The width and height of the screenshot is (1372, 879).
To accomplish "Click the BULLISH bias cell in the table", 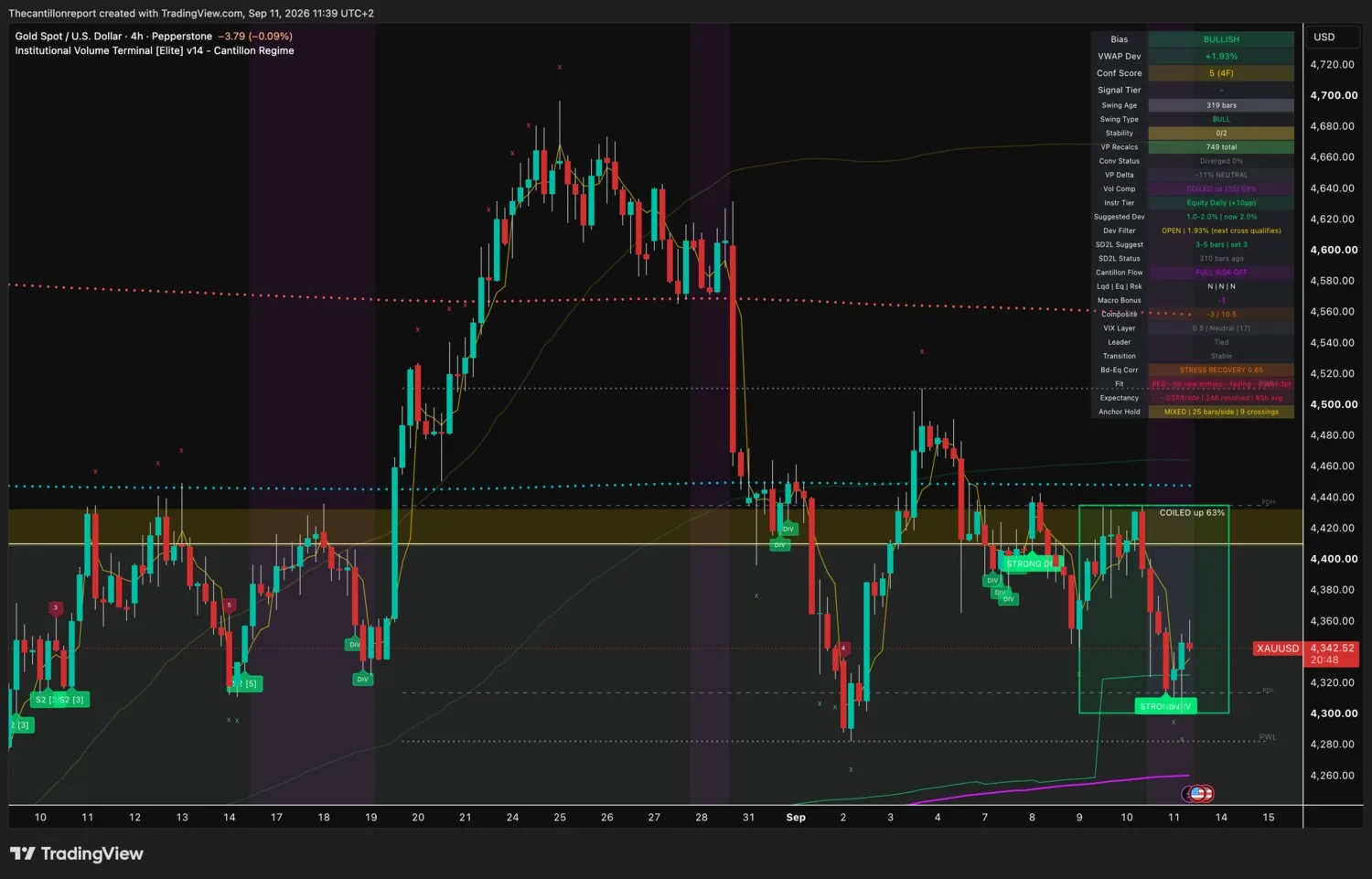I will coord(1221,39).
